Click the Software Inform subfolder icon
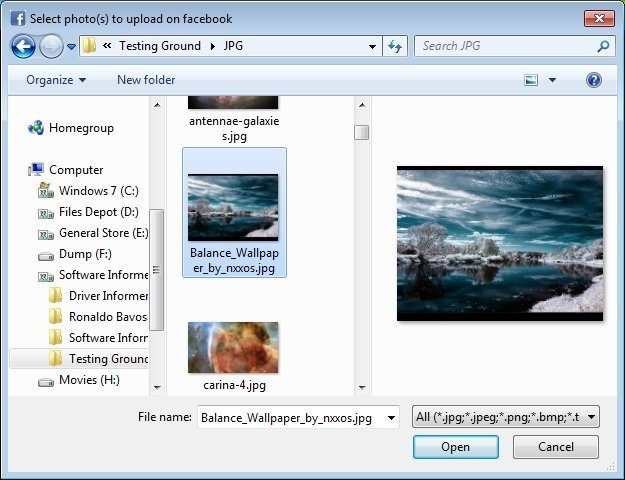This screenshot has width=625, height=480. [55, 338]
